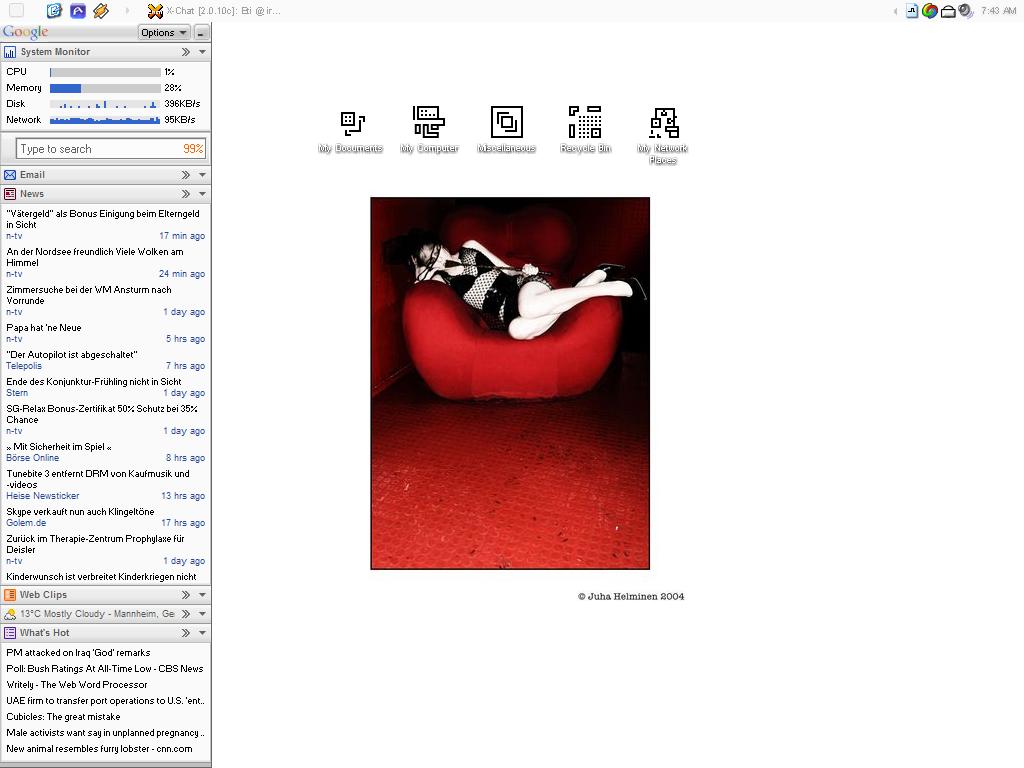
Task: Open 'Papa hat 'ne Neue' news headline
Action: [x=44, y=328]
